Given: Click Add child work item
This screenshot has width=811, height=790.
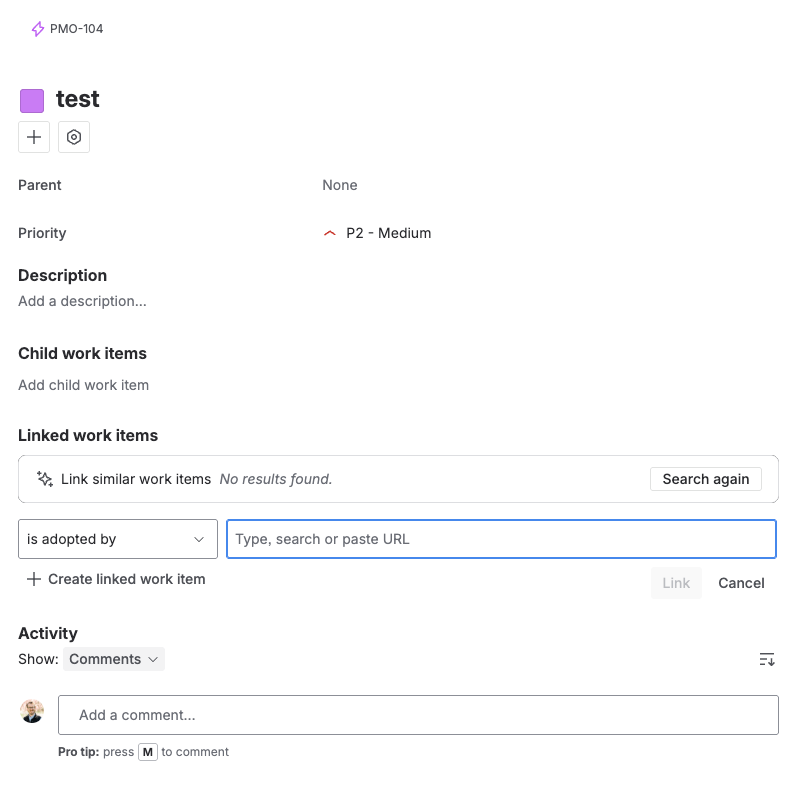Looking at the screenshot, I should (x=84, y=385).
